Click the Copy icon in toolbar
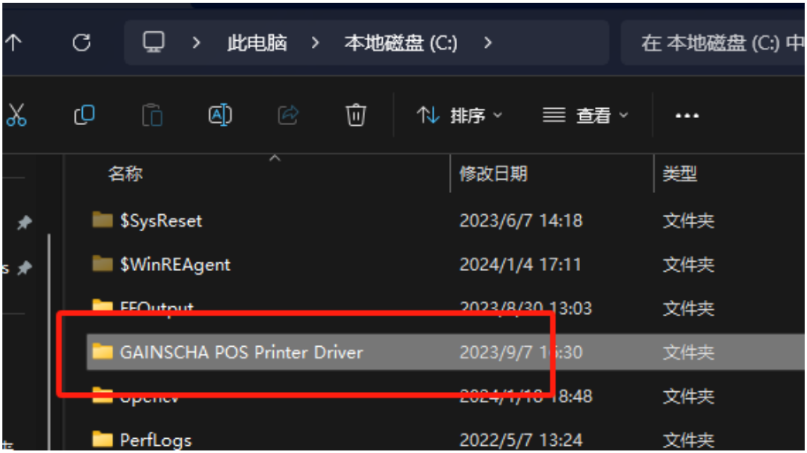 [84, 115]
